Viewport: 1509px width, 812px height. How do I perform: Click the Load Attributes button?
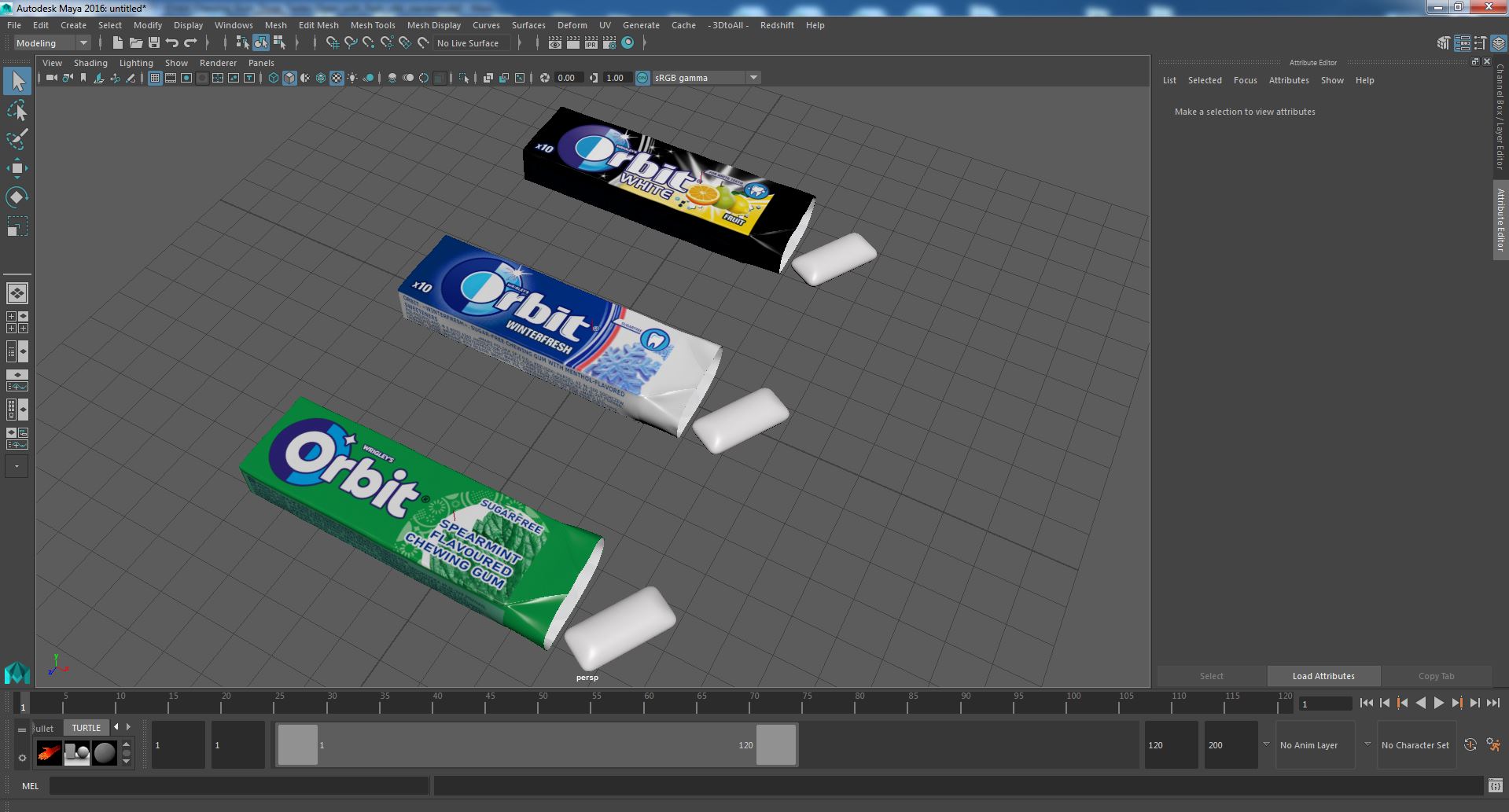tap(1323, 676)
